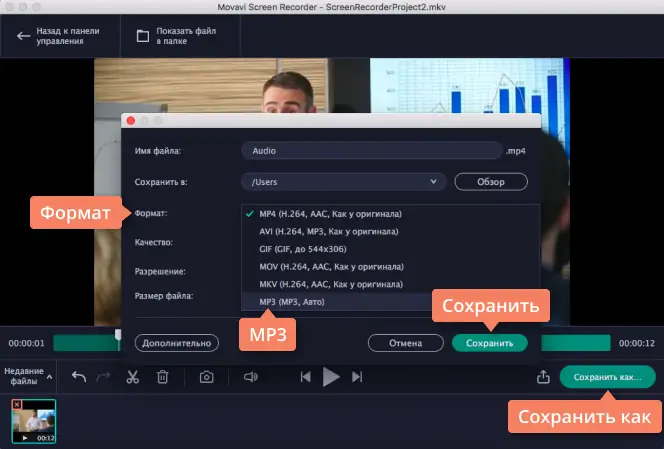Click the trash delete icon
Image resolution: width=664 pixels, height=449 pixels.
coord(163,377)
